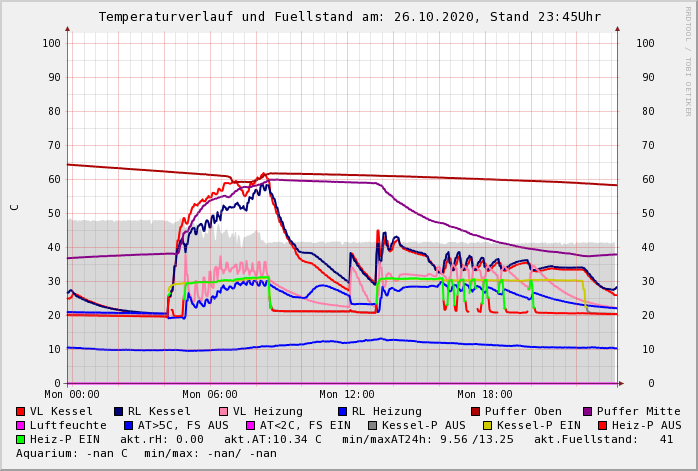The height and width of the screenshot is (471, 698).
Task: Select the Mon 12:00 time axis label
Action: [347, 394]
